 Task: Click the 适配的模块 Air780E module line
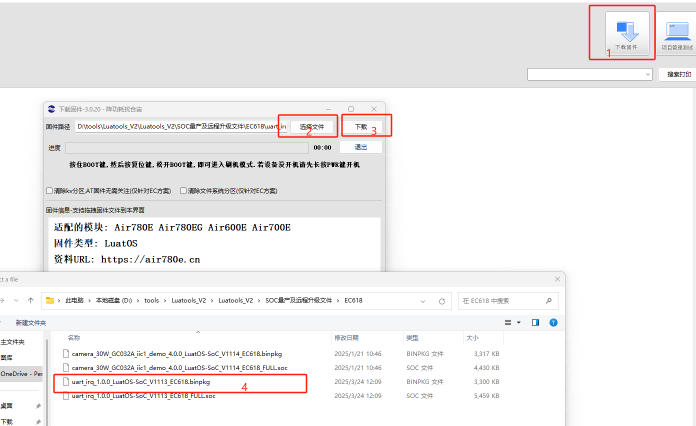click(x=172, y=228)
